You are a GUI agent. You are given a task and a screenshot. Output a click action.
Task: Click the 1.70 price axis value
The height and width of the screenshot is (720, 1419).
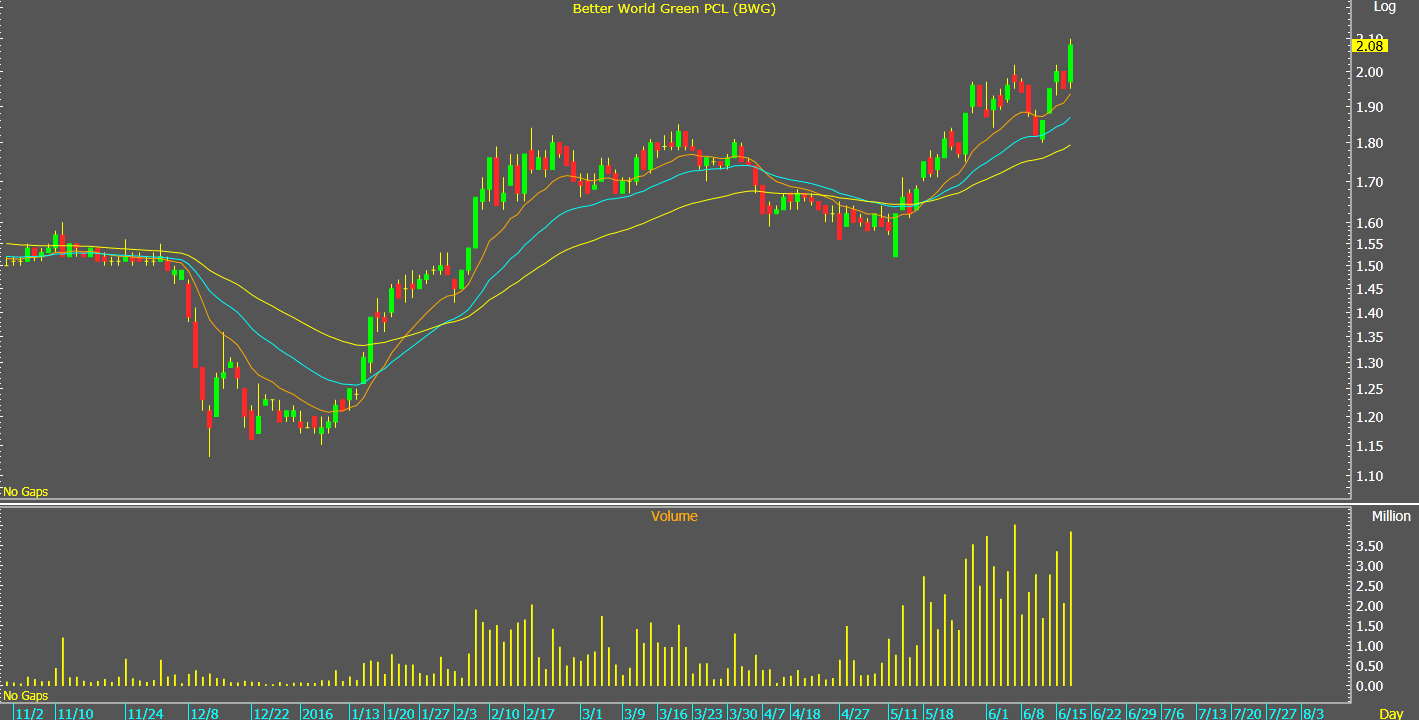coord(1370,182)
